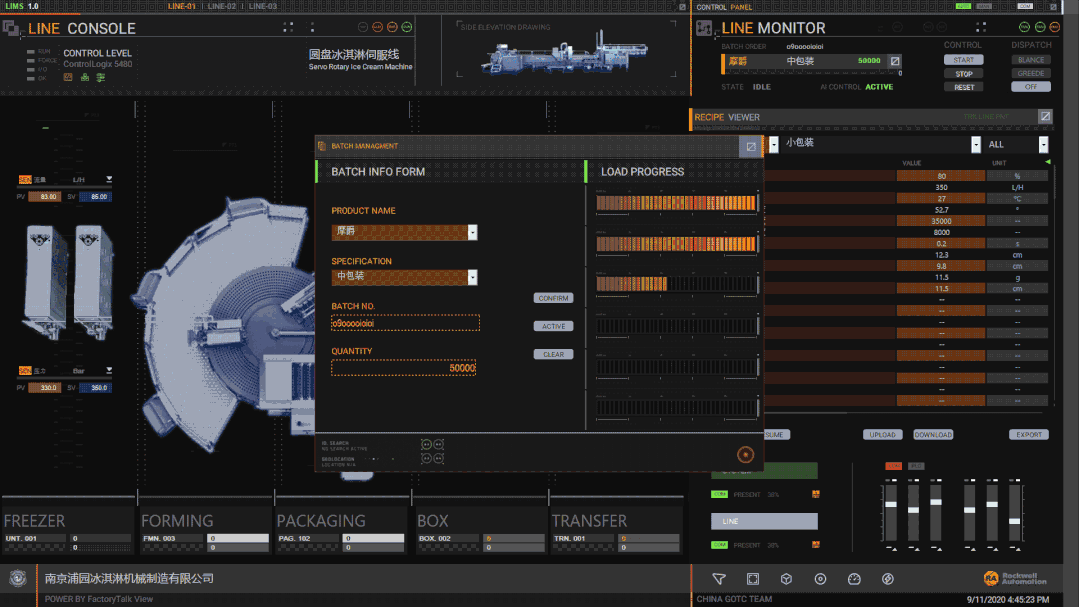Image resolution: width=1079 pixels, height=607 pixels.
Task: Toggle the dispatch OFF button
Action: [x=1031, y=87]
